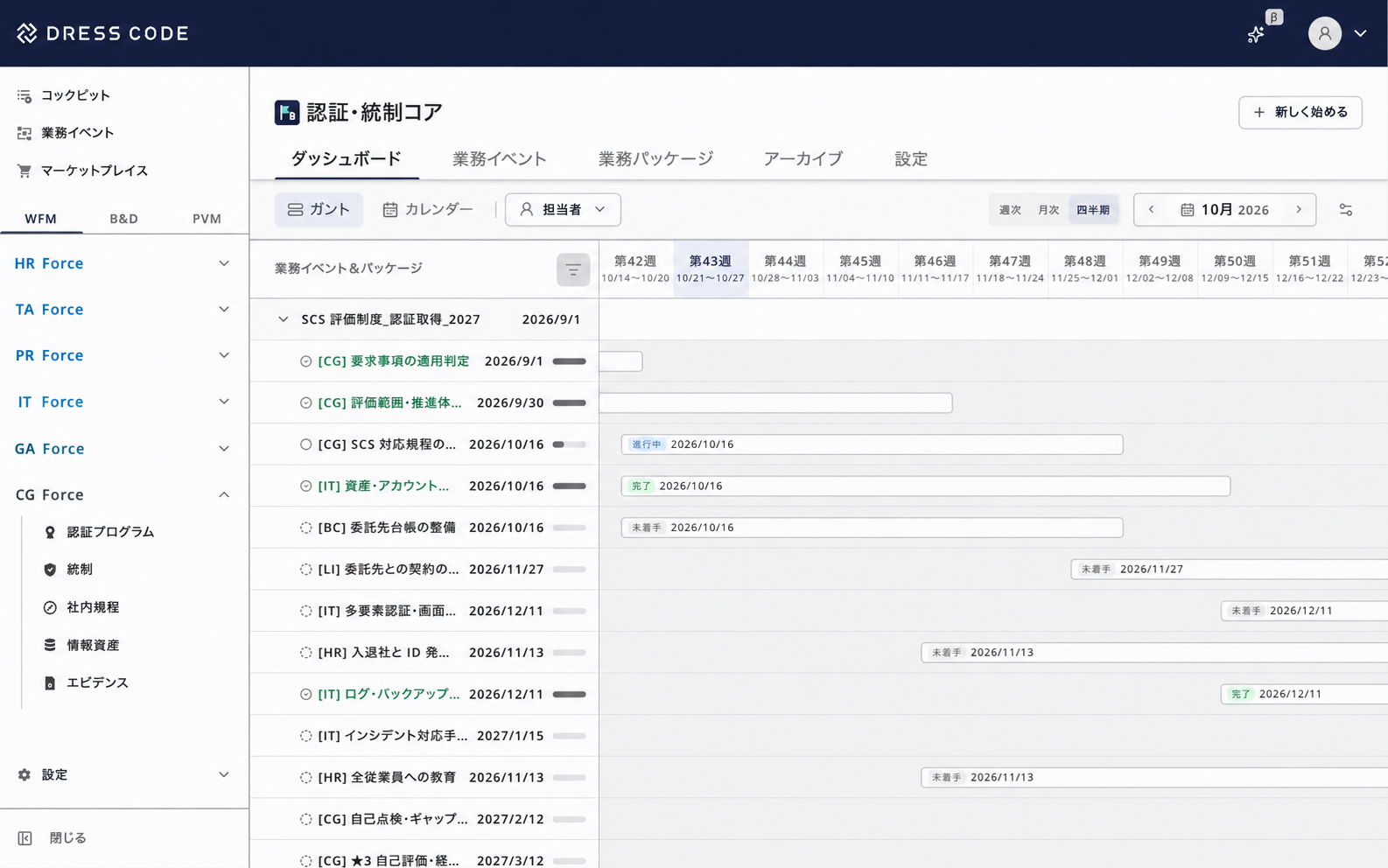This screenshot has height=868, width=1388.
Task: Go to the next period arrow
Action: coord(1299,210)
